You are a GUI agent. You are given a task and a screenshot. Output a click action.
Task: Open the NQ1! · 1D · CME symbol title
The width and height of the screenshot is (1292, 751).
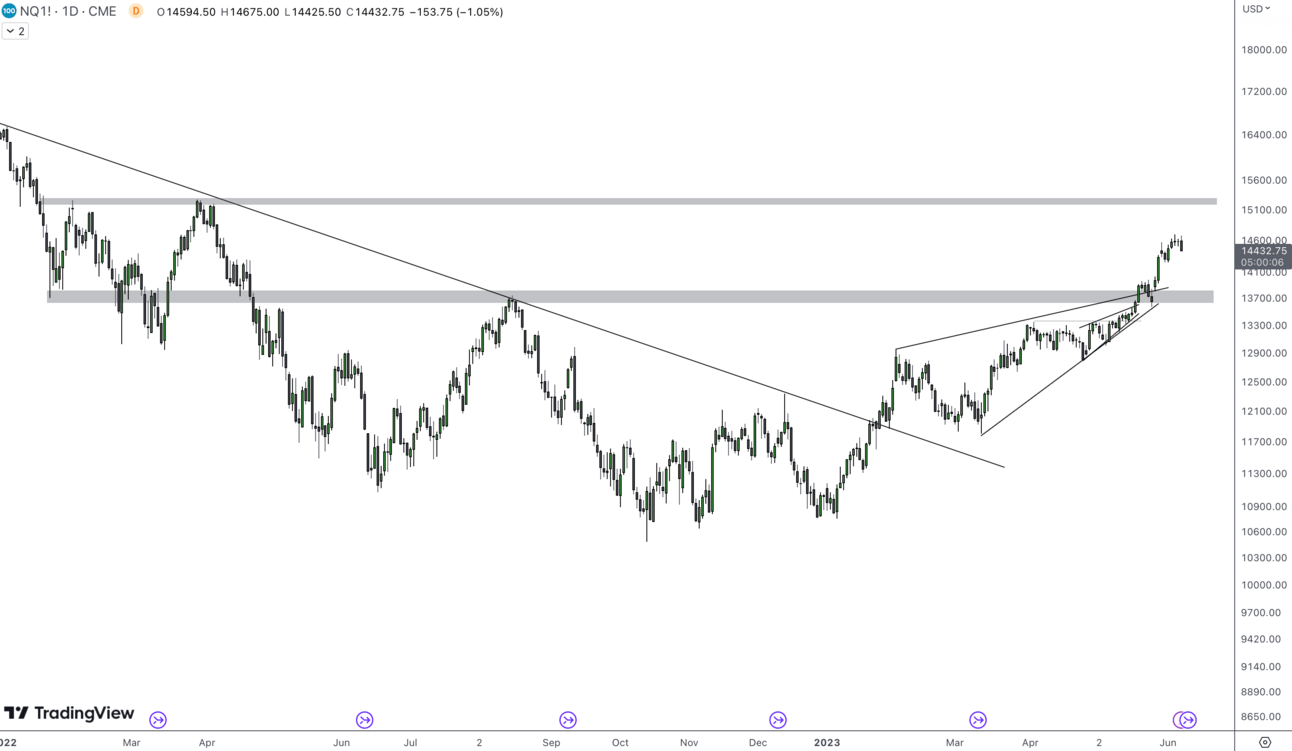70,12
